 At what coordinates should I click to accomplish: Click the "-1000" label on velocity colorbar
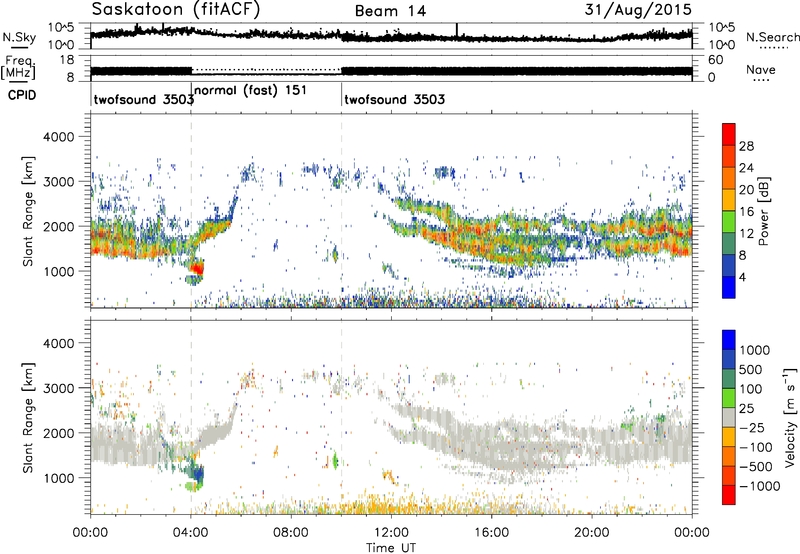point(760,486)
